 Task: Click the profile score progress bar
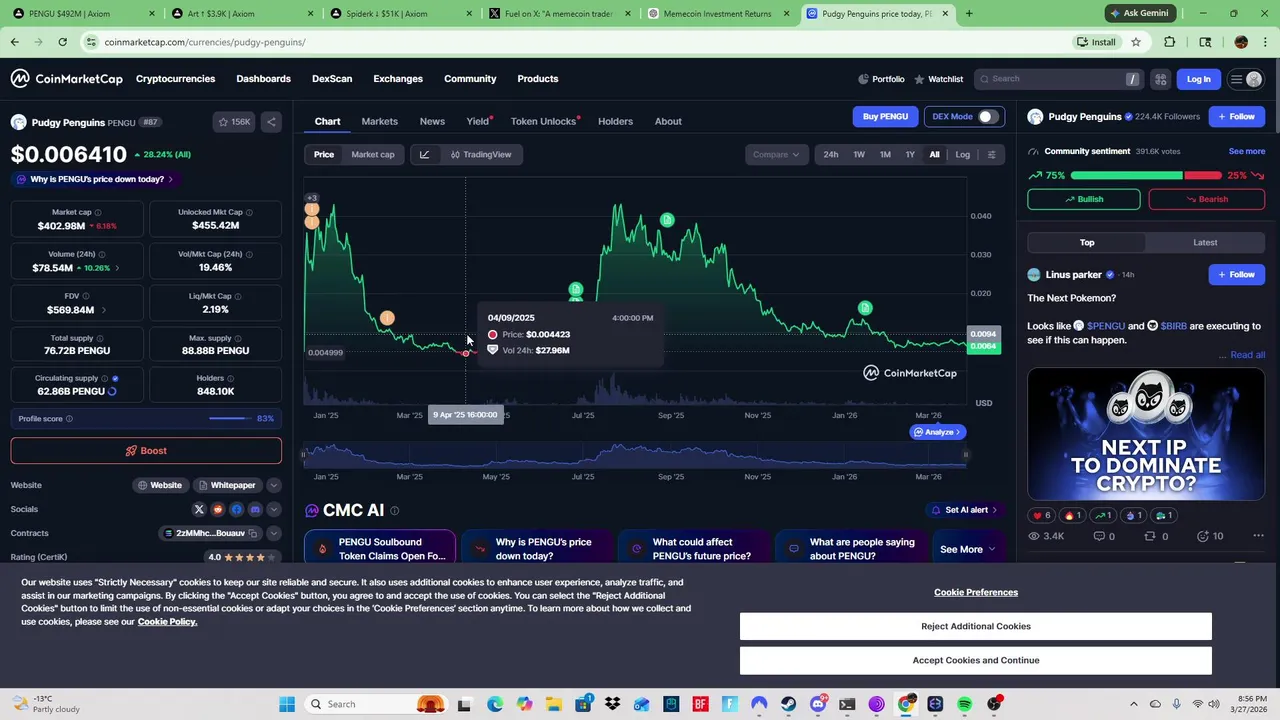tap(229, 418)
